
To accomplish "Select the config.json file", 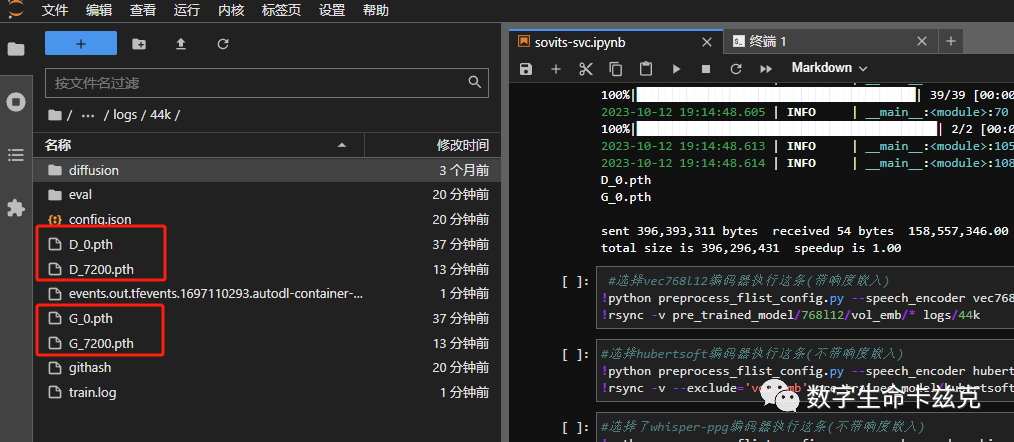I will [267, 219].
